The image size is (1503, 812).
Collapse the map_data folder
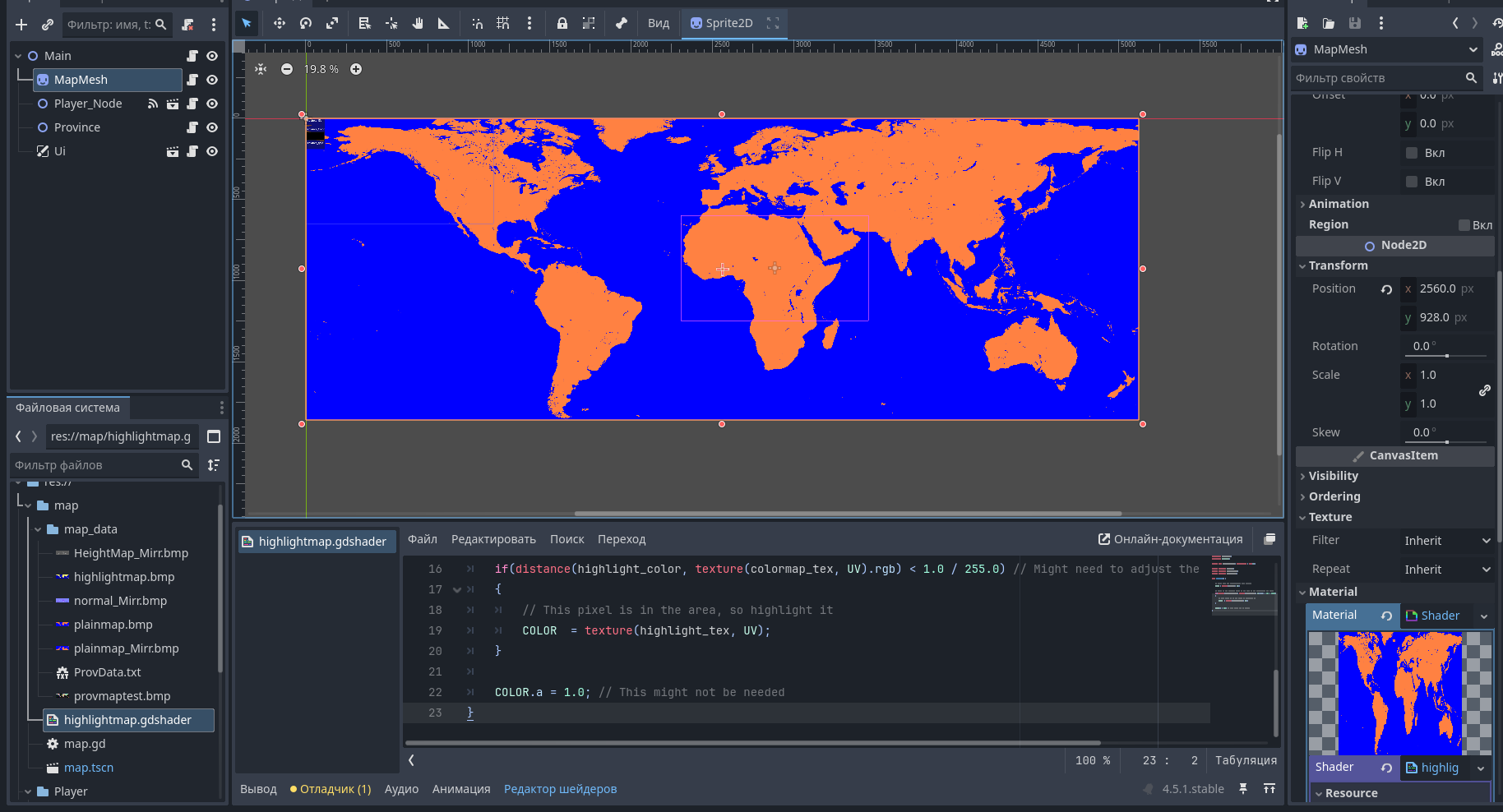(x=38, y=529)
